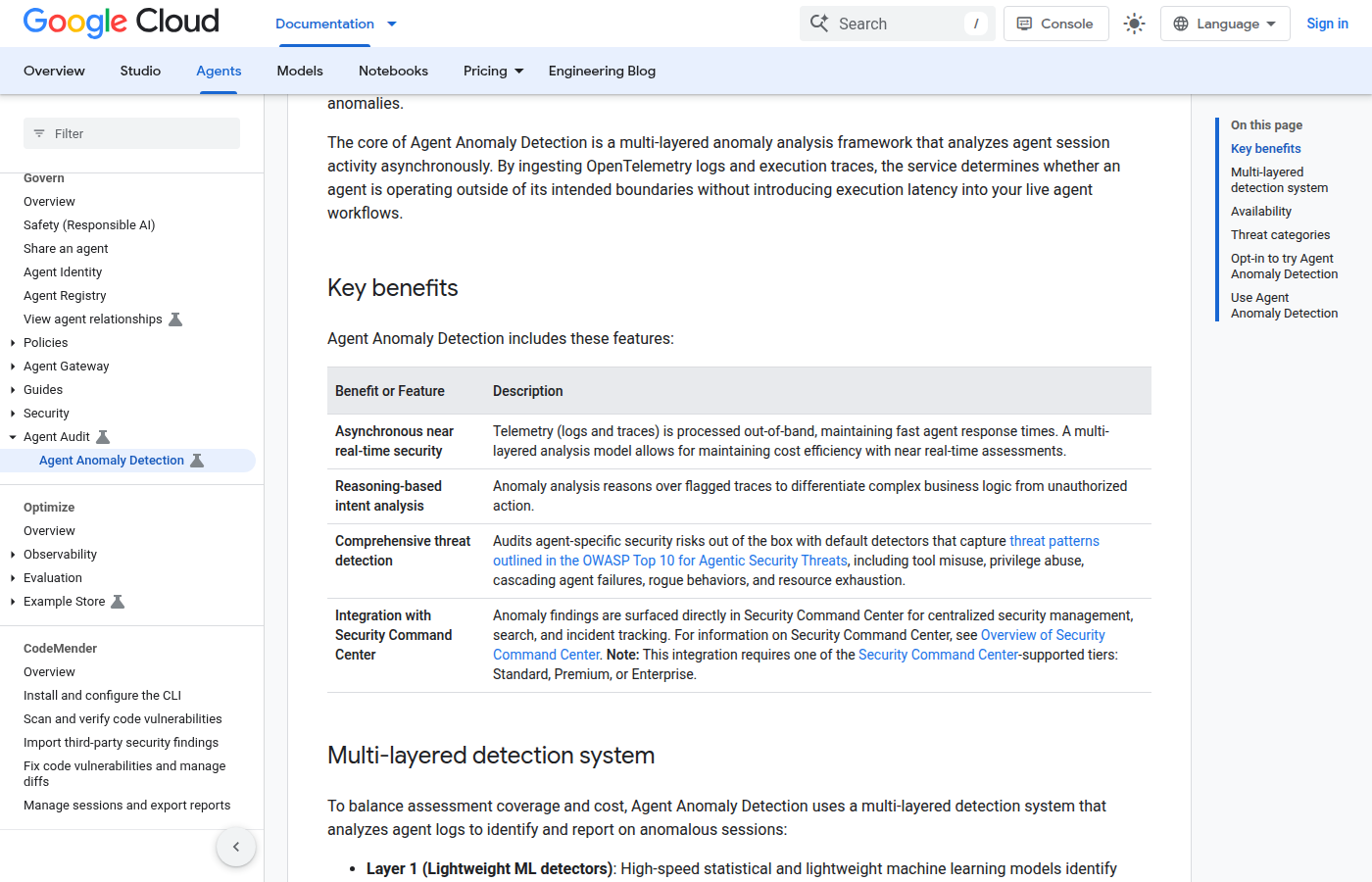Click the Key benefits heading

(393, 288)
